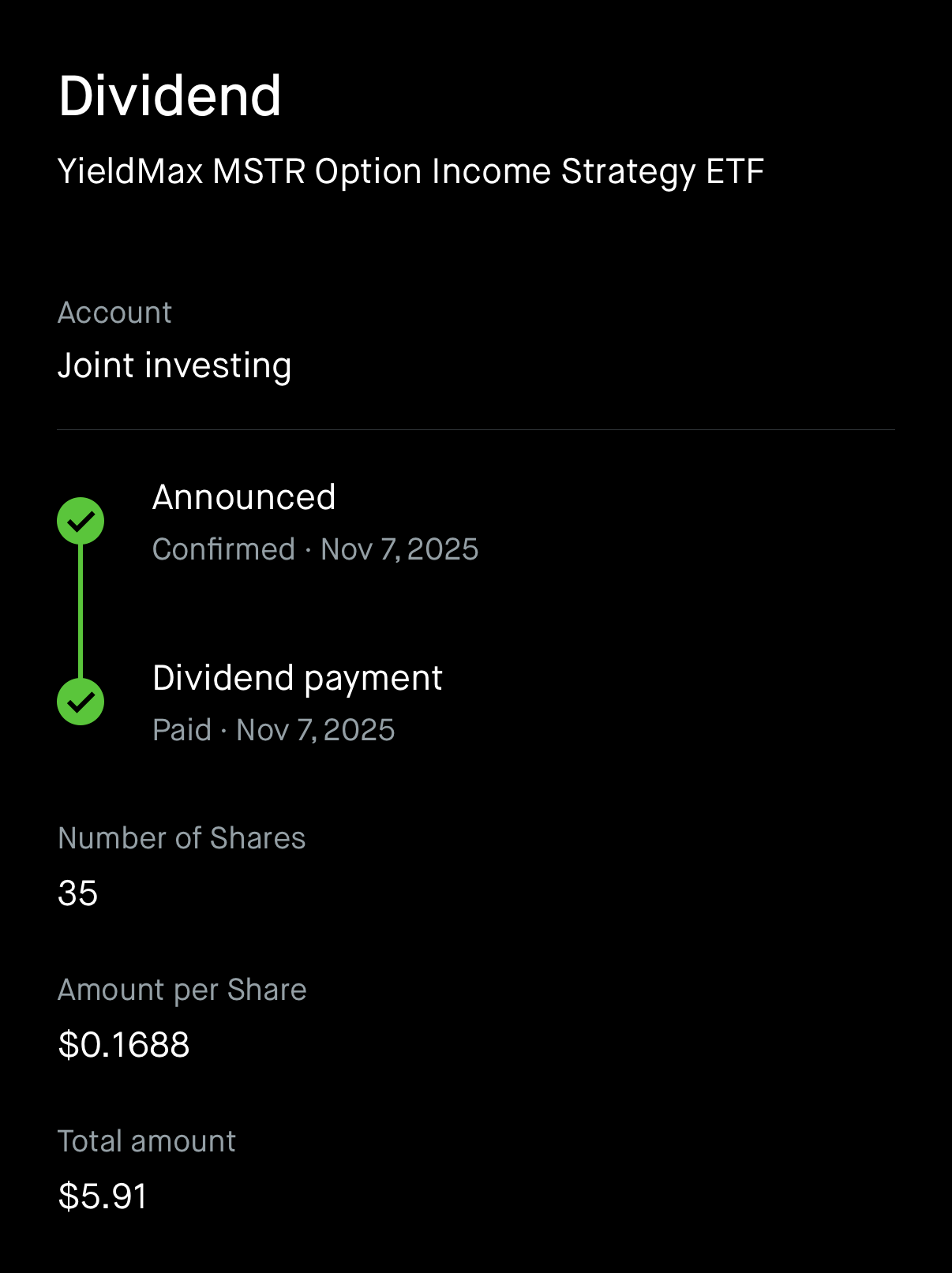Click the $0.1688 per share value

coord(124,1045)
